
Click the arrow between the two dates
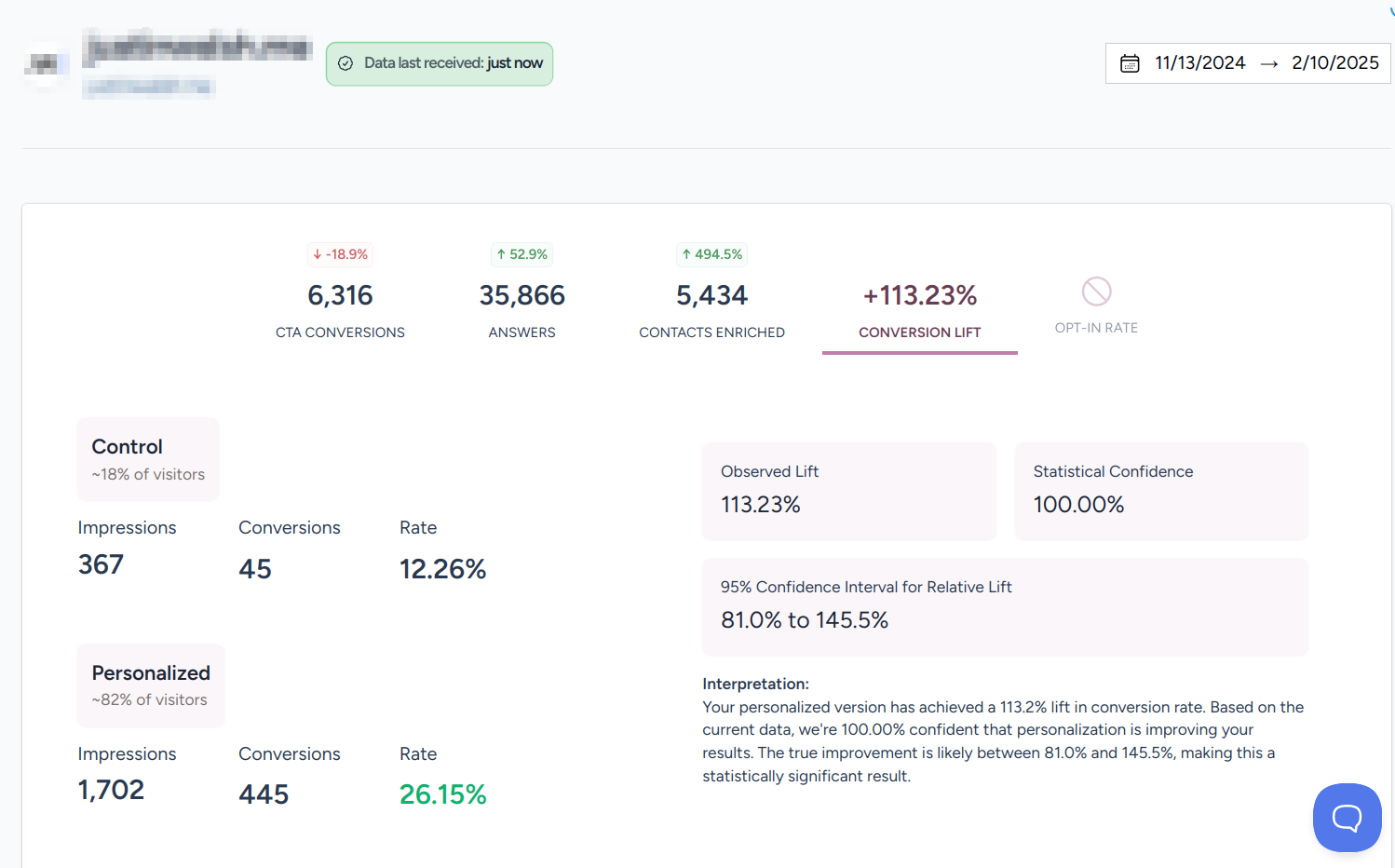(x=1268, y=63)
